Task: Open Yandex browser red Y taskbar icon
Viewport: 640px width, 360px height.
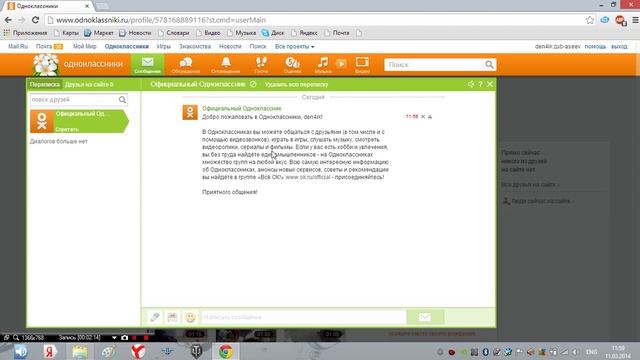Action: [138, 351]
